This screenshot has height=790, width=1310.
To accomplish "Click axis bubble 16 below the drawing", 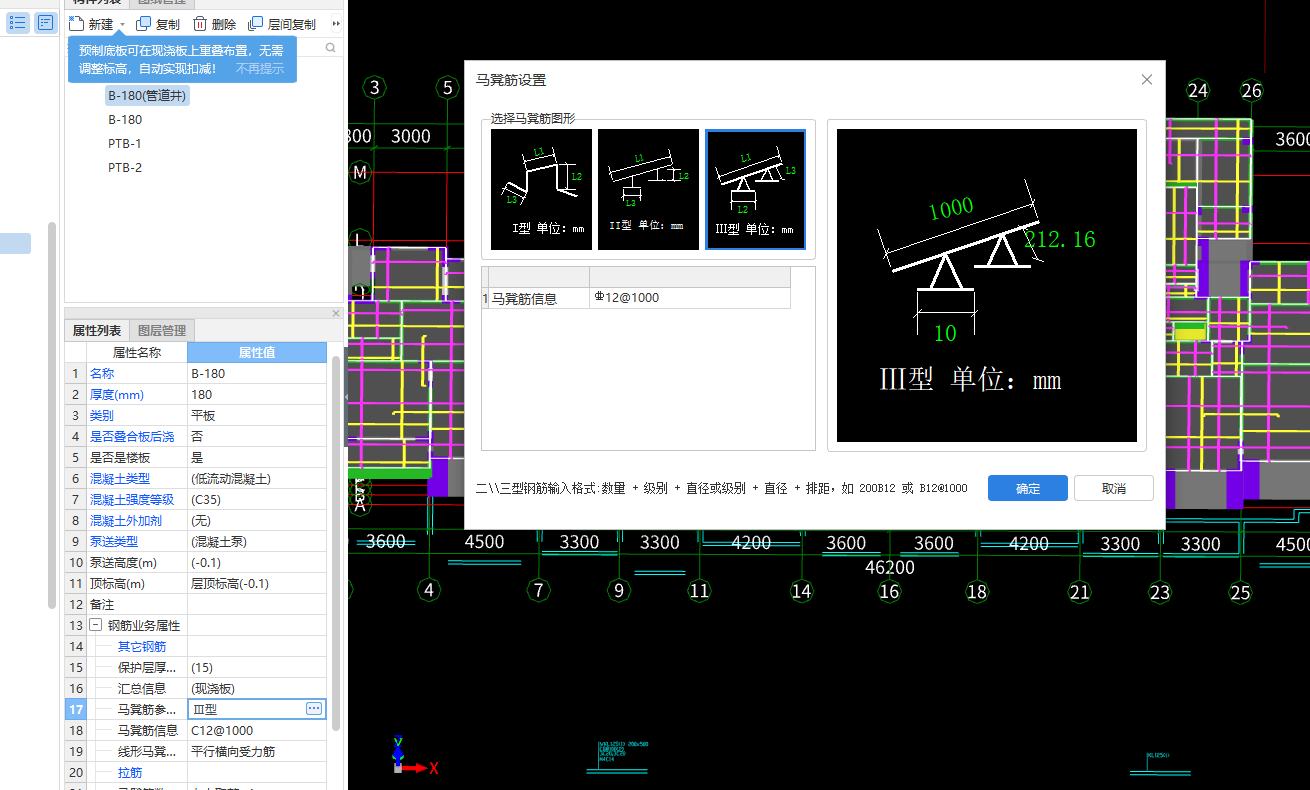I will click(889, 591).
